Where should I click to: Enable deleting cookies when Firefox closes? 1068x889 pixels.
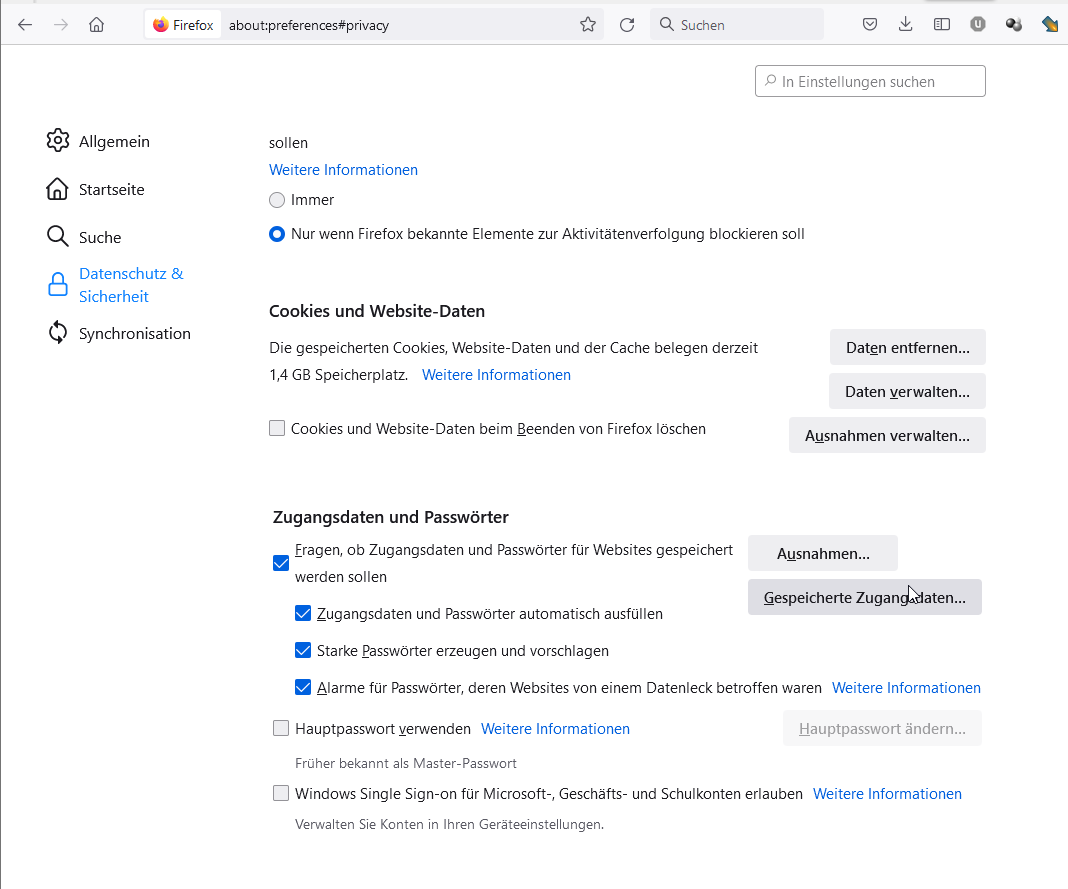277,429
